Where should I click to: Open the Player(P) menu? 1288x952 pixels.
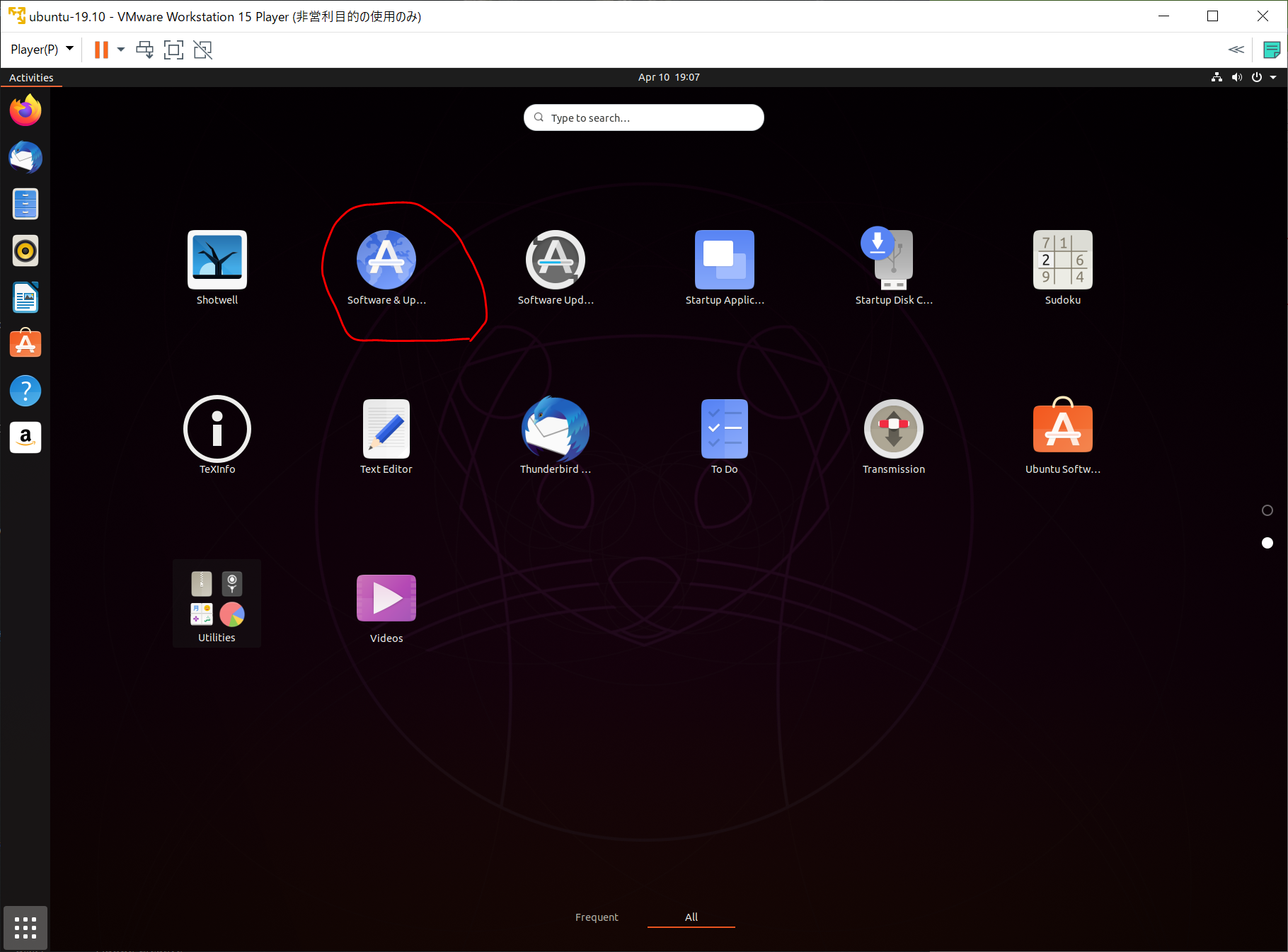pos(42,50)
